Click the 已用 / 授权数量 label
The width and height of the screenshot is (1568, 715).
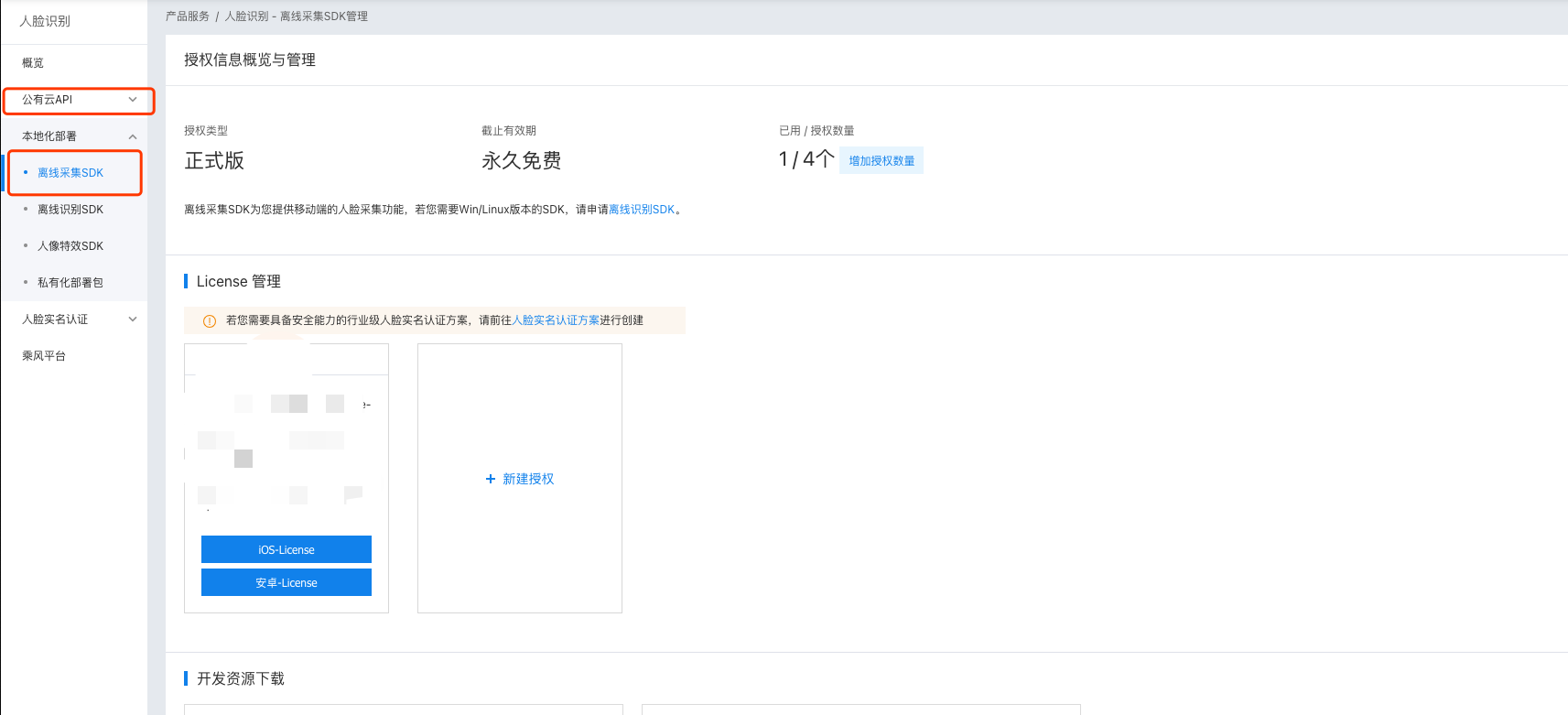pos(816,131)
